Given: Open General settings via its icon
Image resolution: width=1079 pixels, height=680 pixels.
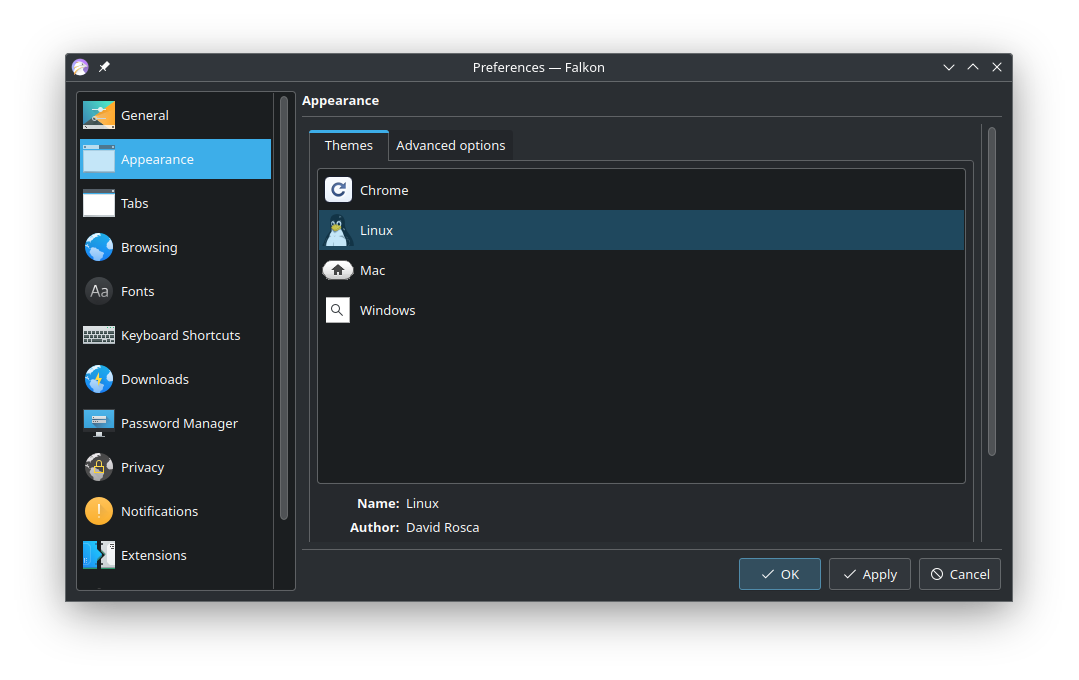Looking at the screenshot, I should 98,115.
